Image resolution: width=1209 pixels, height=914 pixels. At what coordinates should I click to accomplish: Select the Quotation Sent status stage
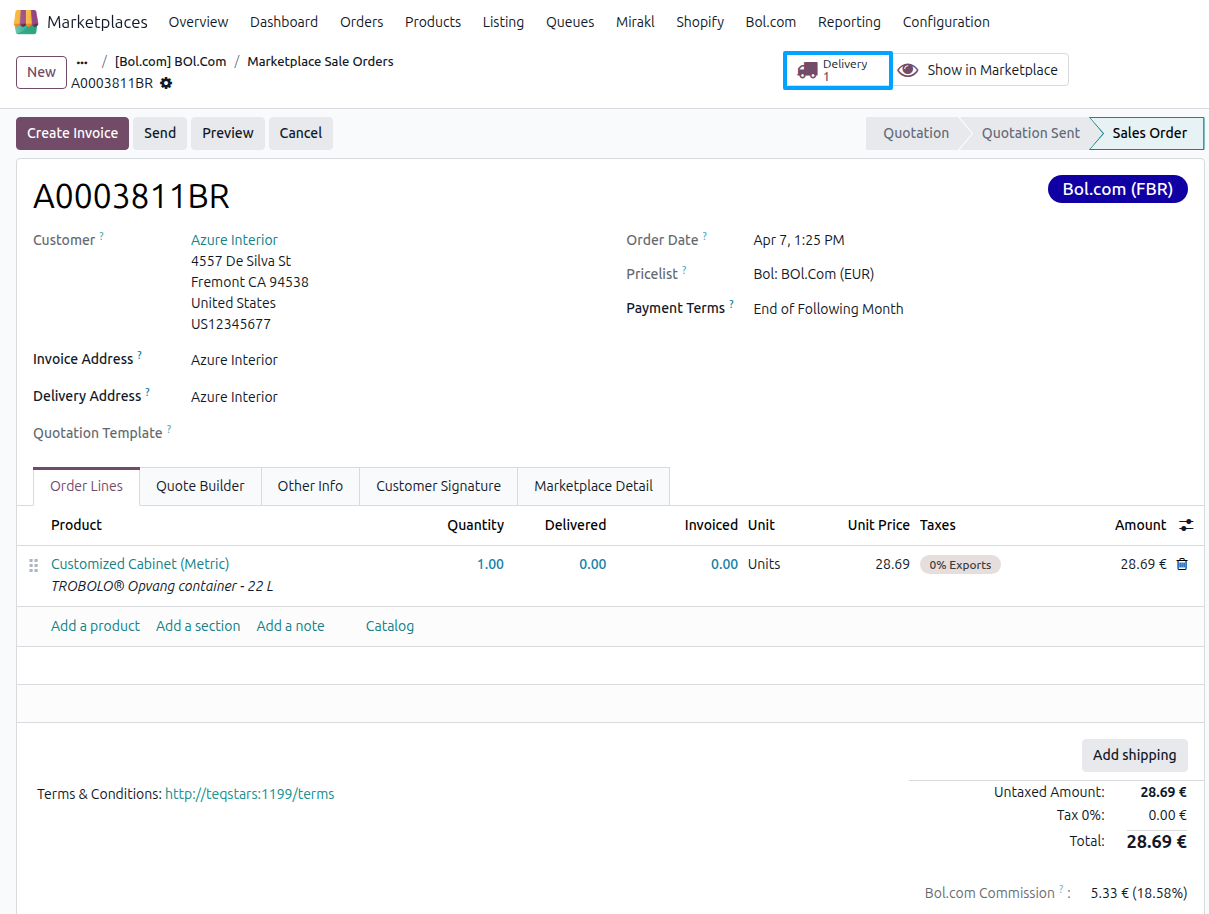click(x=1030, y=133)
